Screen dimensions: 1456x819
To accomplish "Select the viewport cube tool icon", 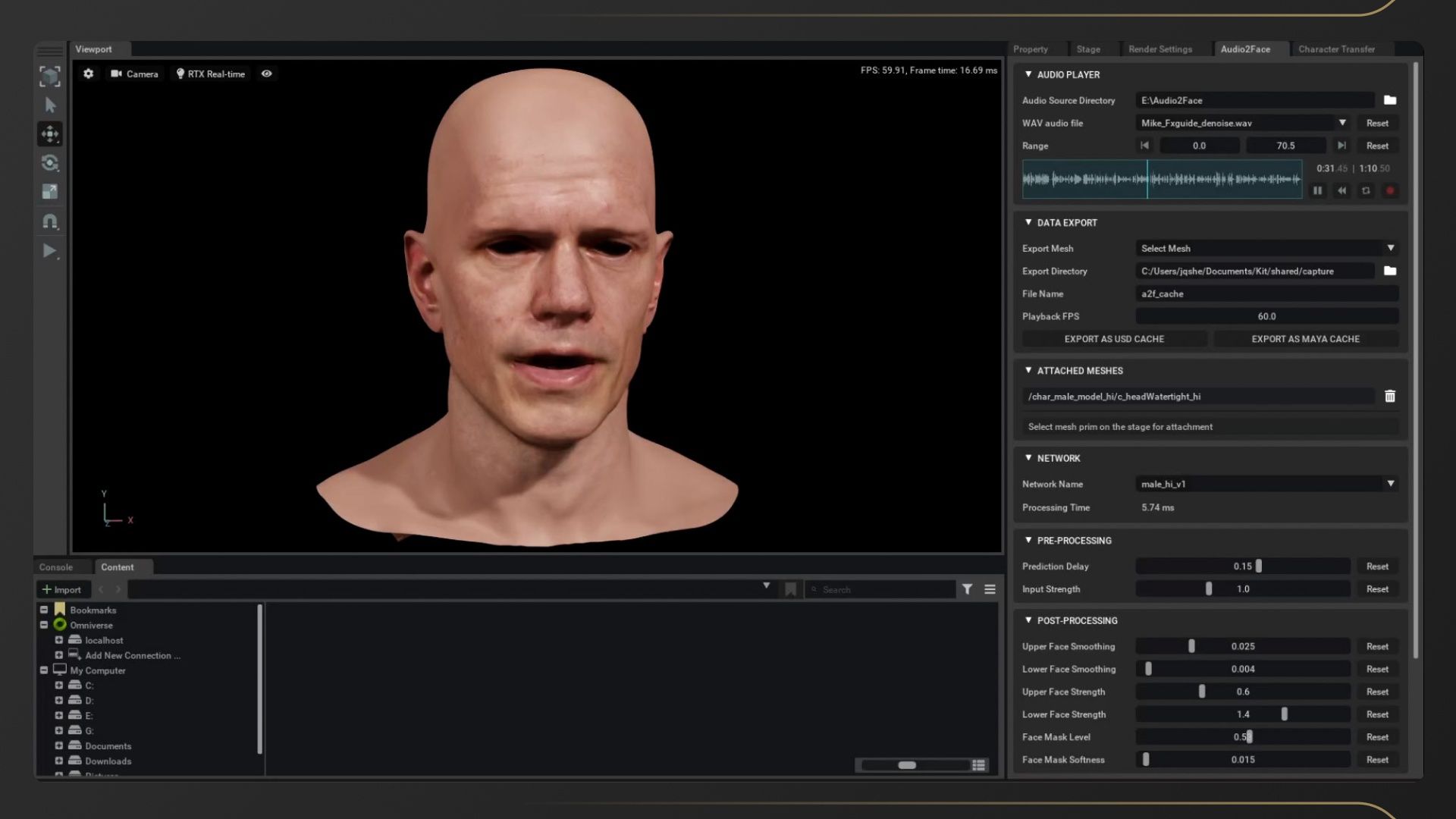I will point(50,76).
